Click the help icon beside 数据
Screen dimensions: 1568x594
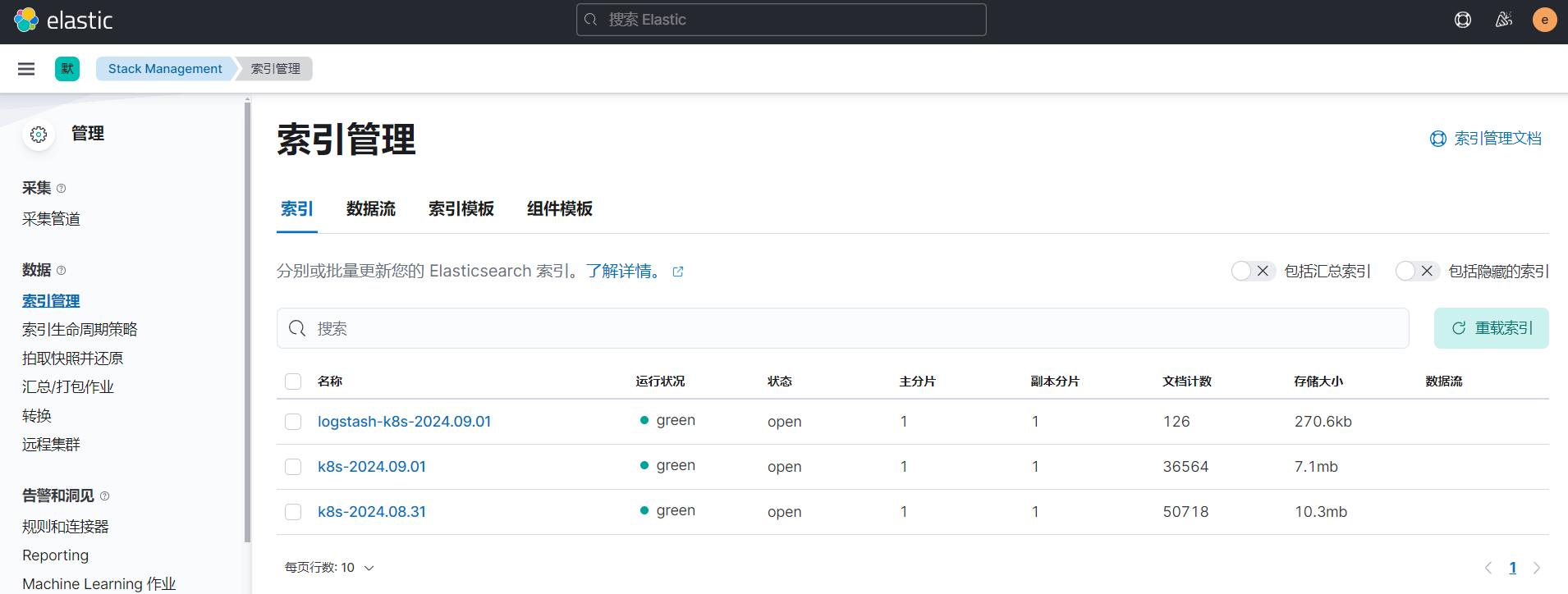coord(61,271)
